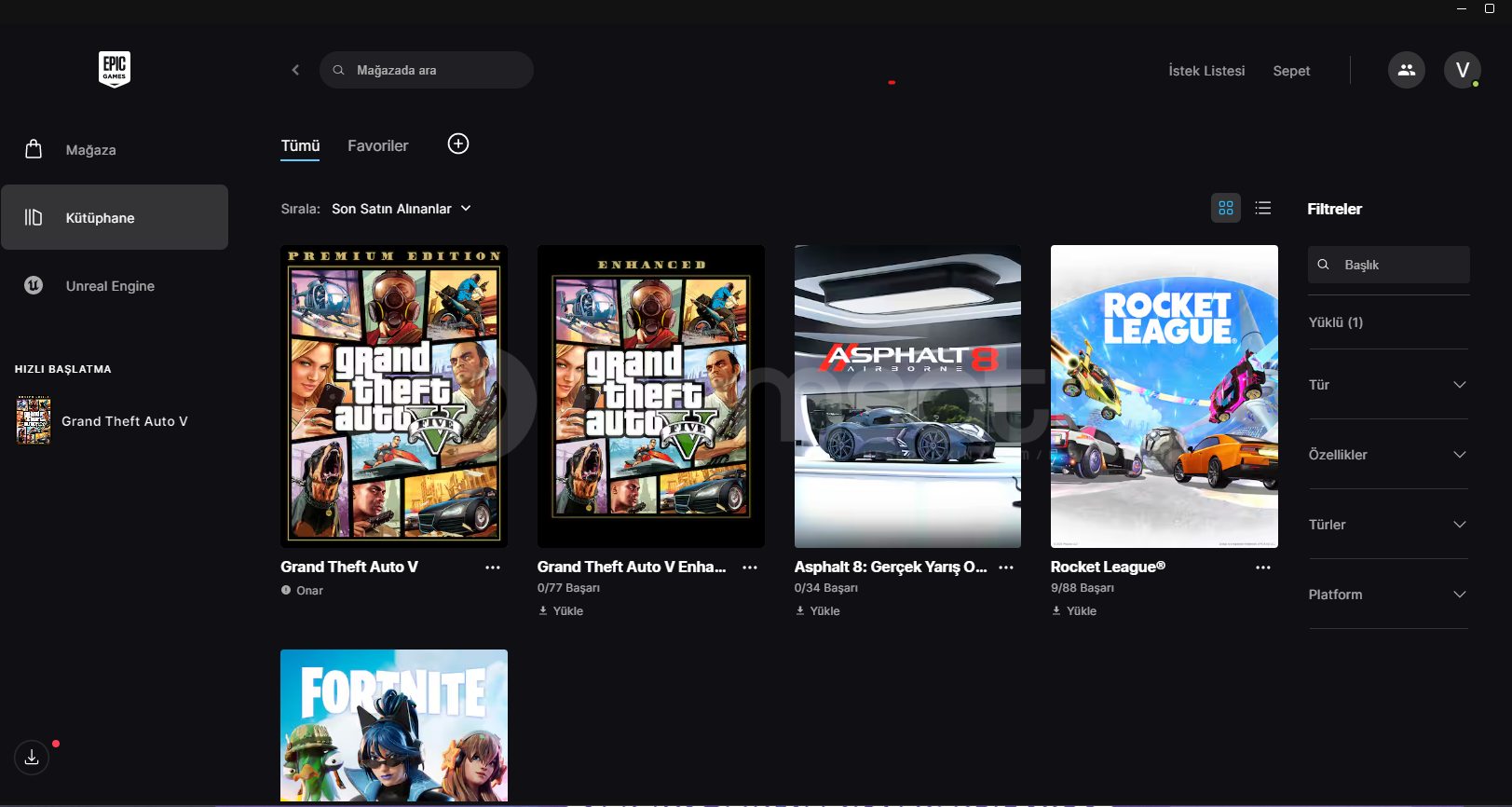Open the Asphalt 8 Airborne cover
This screenshot has width=1512, height=807.
(907, 396)
